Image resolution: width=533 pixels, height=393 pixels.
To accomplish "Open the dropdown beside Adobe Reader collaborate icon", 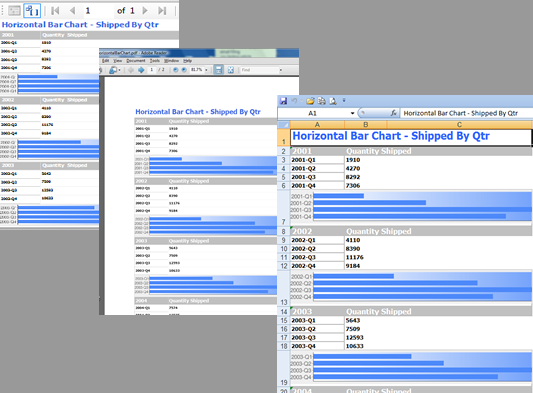I will [119, 70].
